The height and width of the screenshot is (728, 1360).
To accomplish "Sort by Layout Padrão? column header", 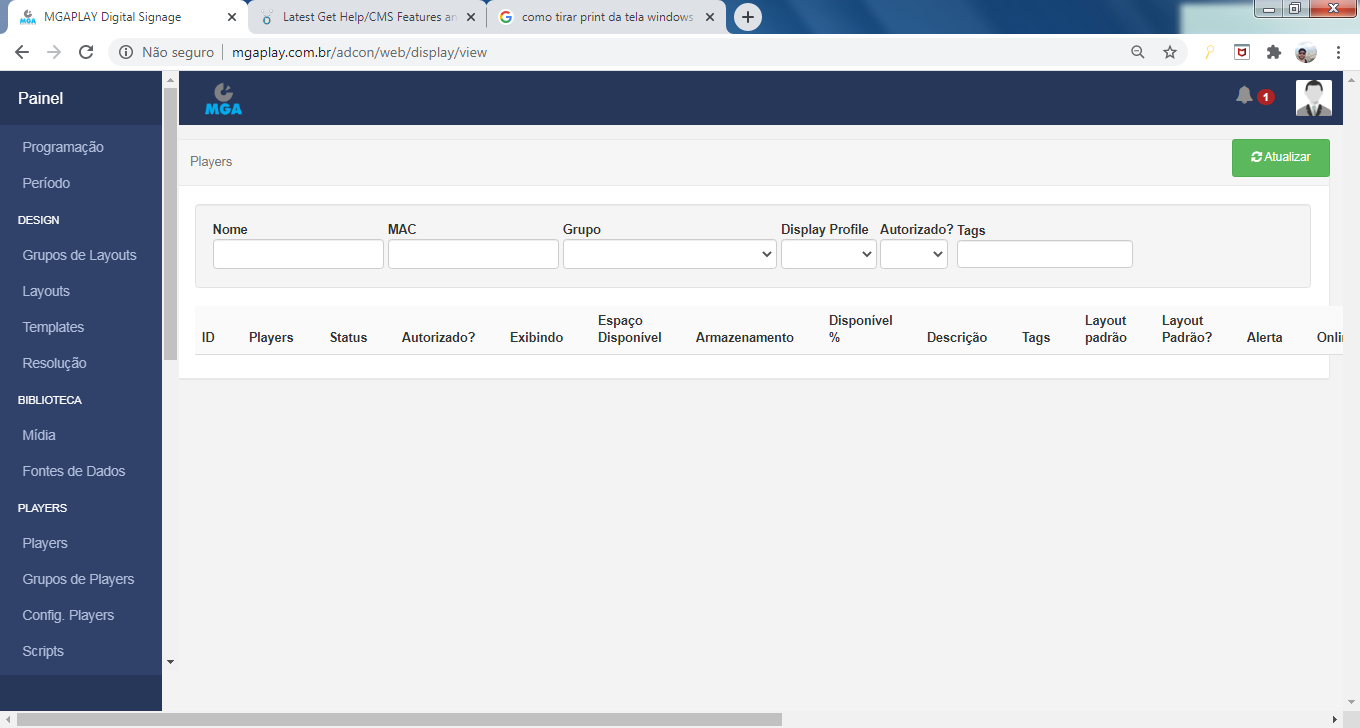I will click(x=1187, y=329).
